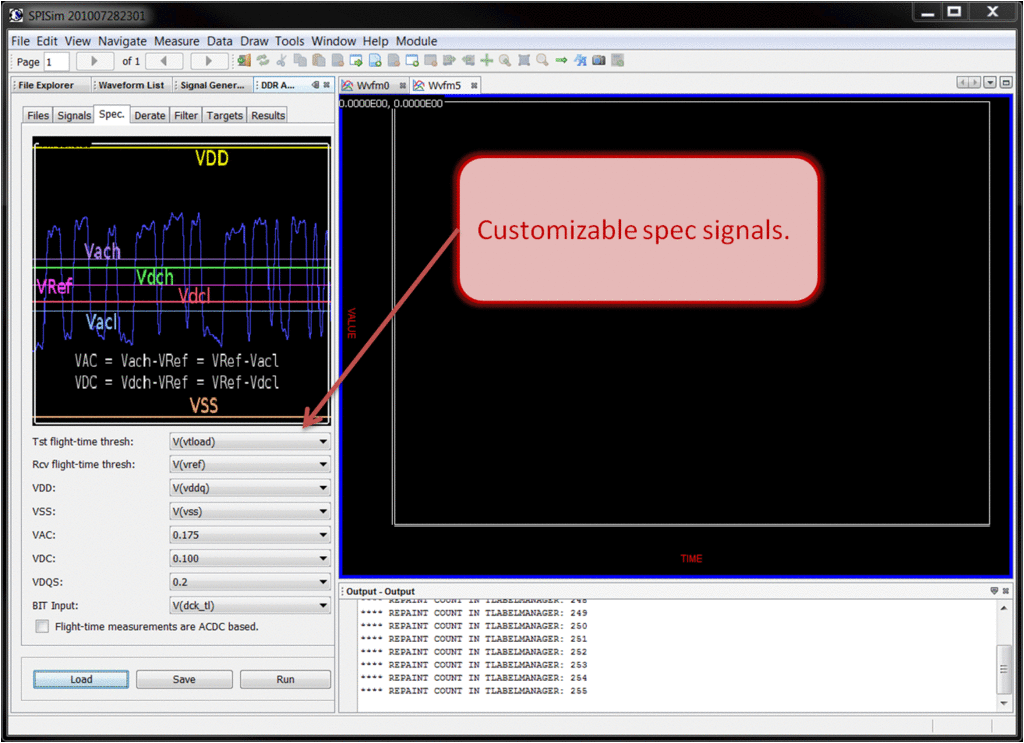Screen dimensions: 1024x743
Task: Click the scissors cut icon in toolbar
Action: (281, 61)
